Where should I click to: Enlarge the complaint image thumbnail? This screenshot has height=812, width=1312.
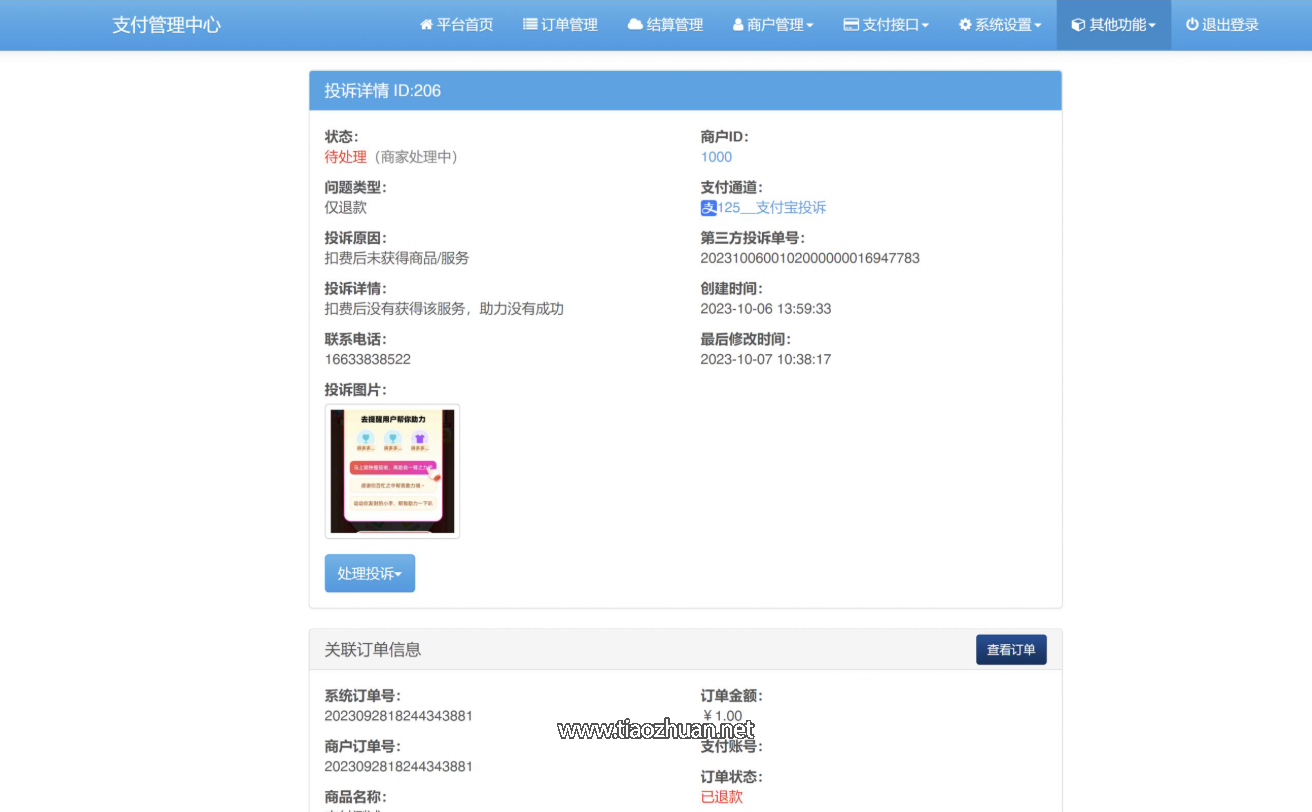(392, 471)
